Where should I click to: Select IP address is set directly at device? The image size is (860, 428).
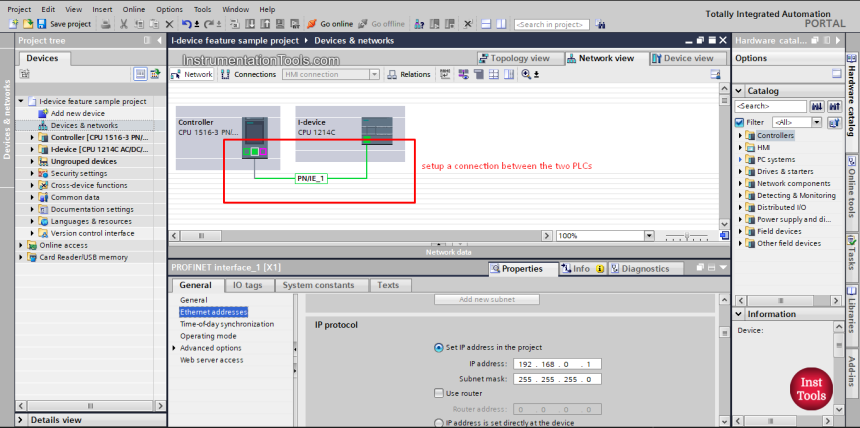pos(438,423)
